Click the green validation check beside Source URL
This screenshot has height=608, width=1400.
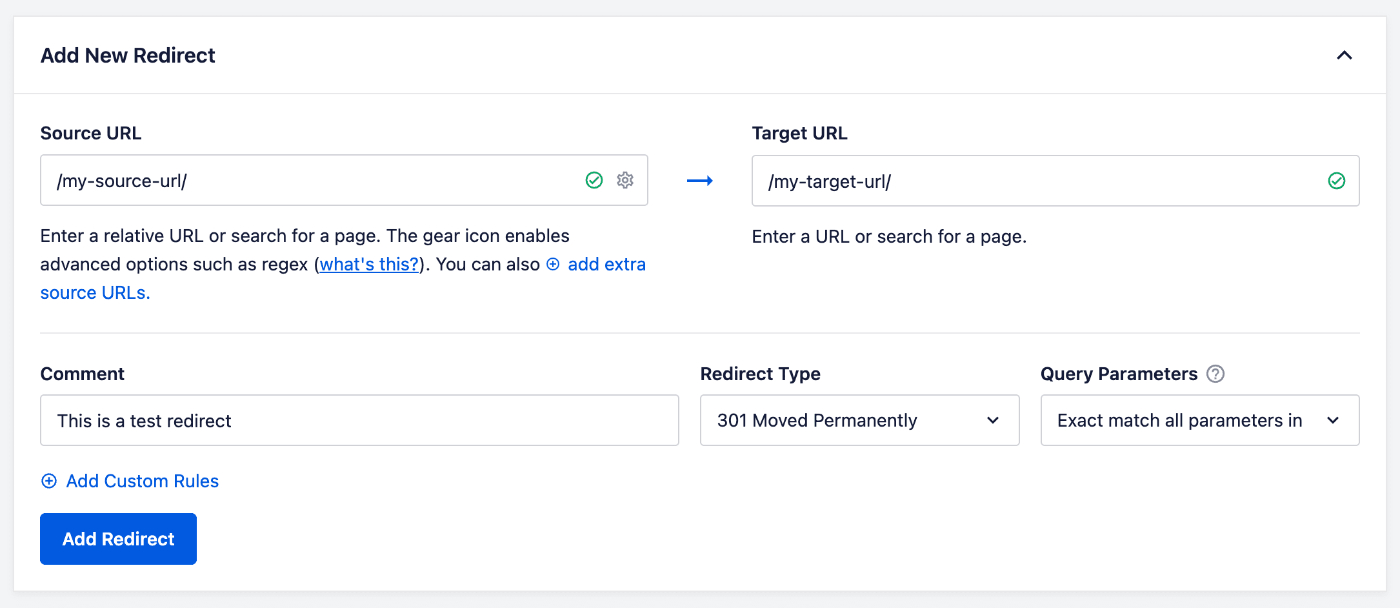tap(594, 180)
